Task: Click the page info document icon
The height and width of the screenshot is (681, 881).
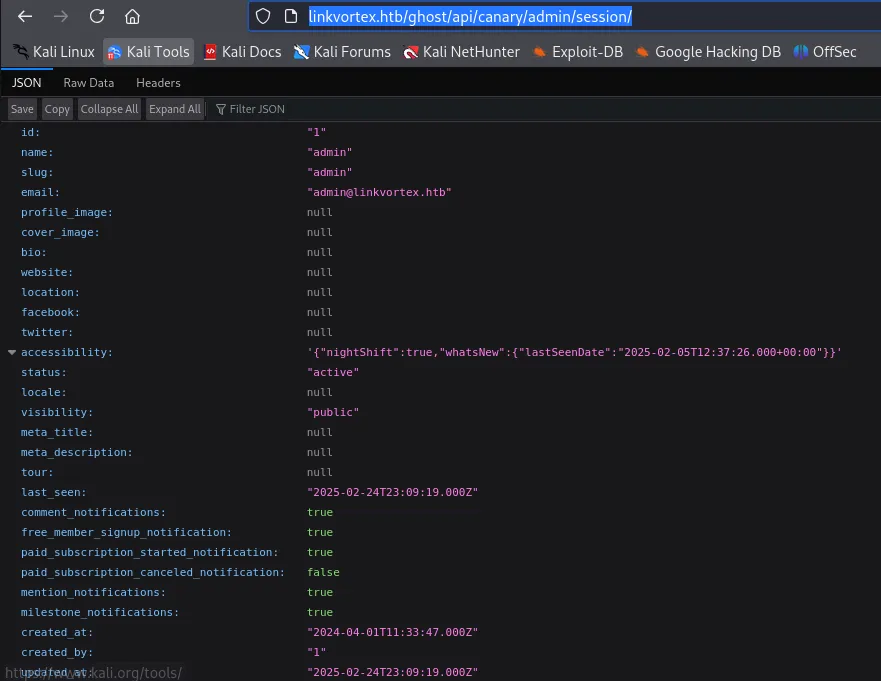Action: (x=290, y=16)
